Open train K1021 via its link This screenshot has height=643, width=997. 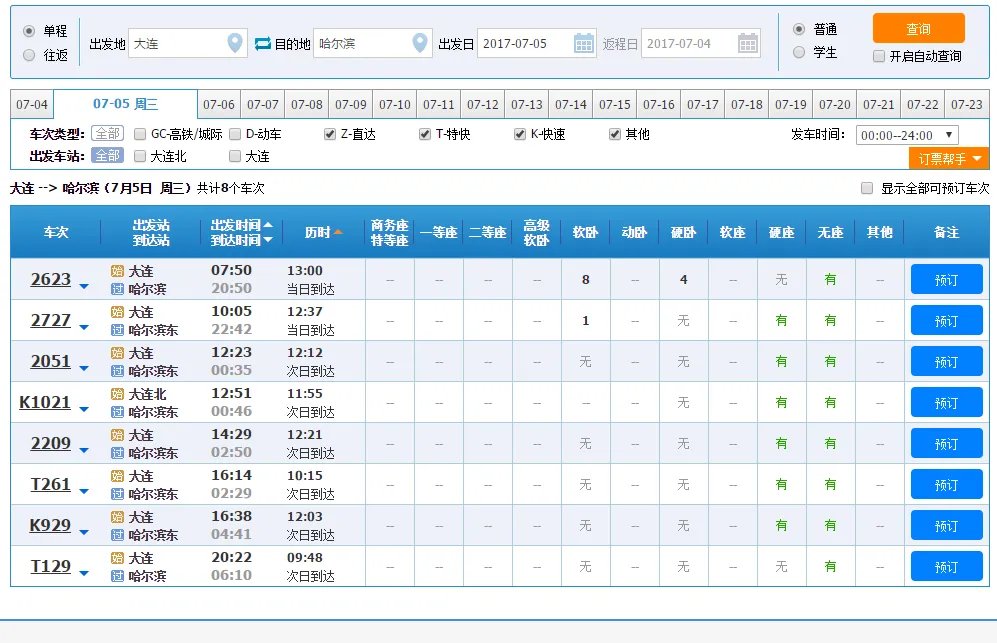pos(46,402)
